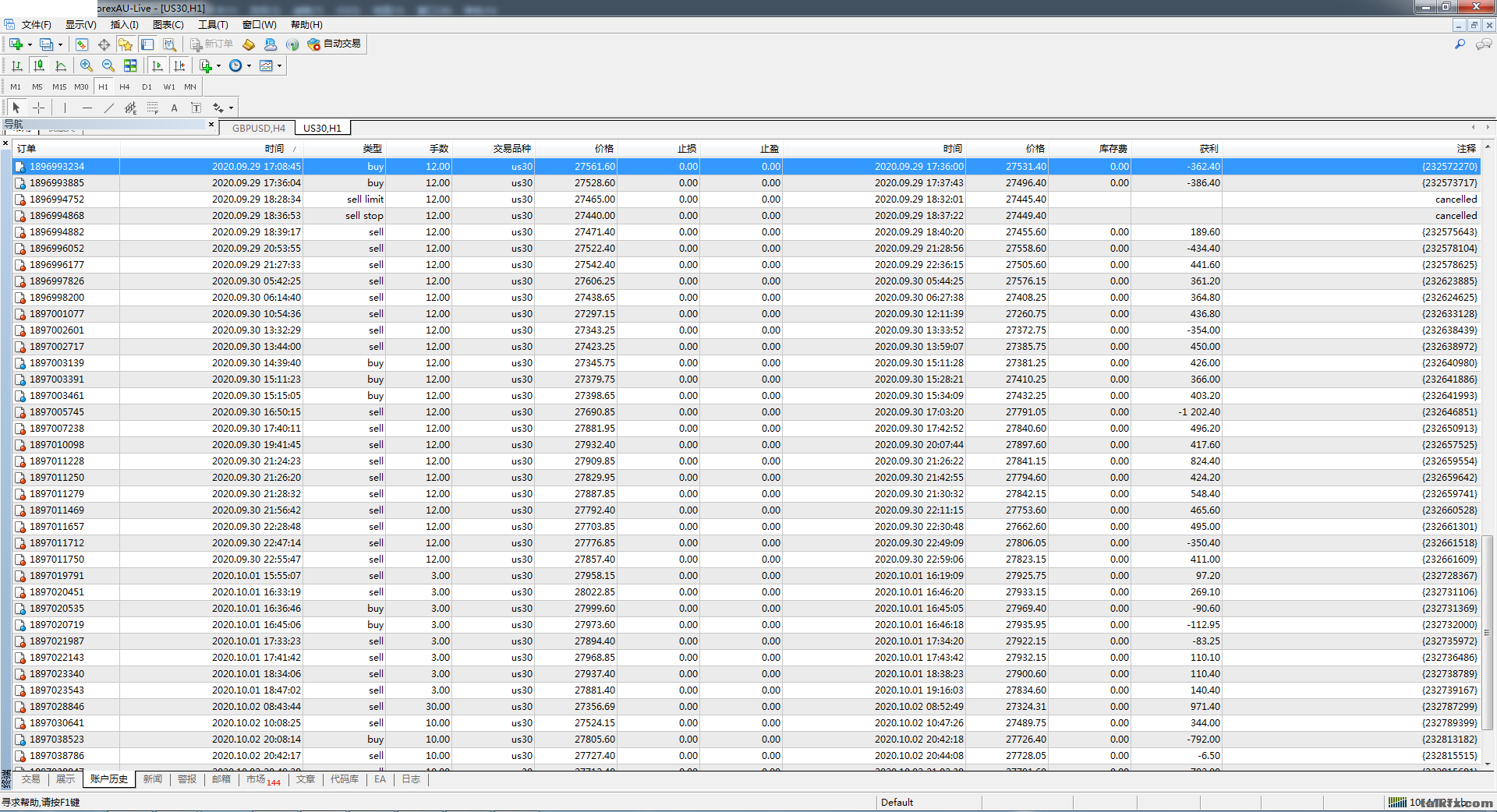This screenshot has width=1497, height=812.
Task: Open the 工具(T) menu
Action: 213,25
